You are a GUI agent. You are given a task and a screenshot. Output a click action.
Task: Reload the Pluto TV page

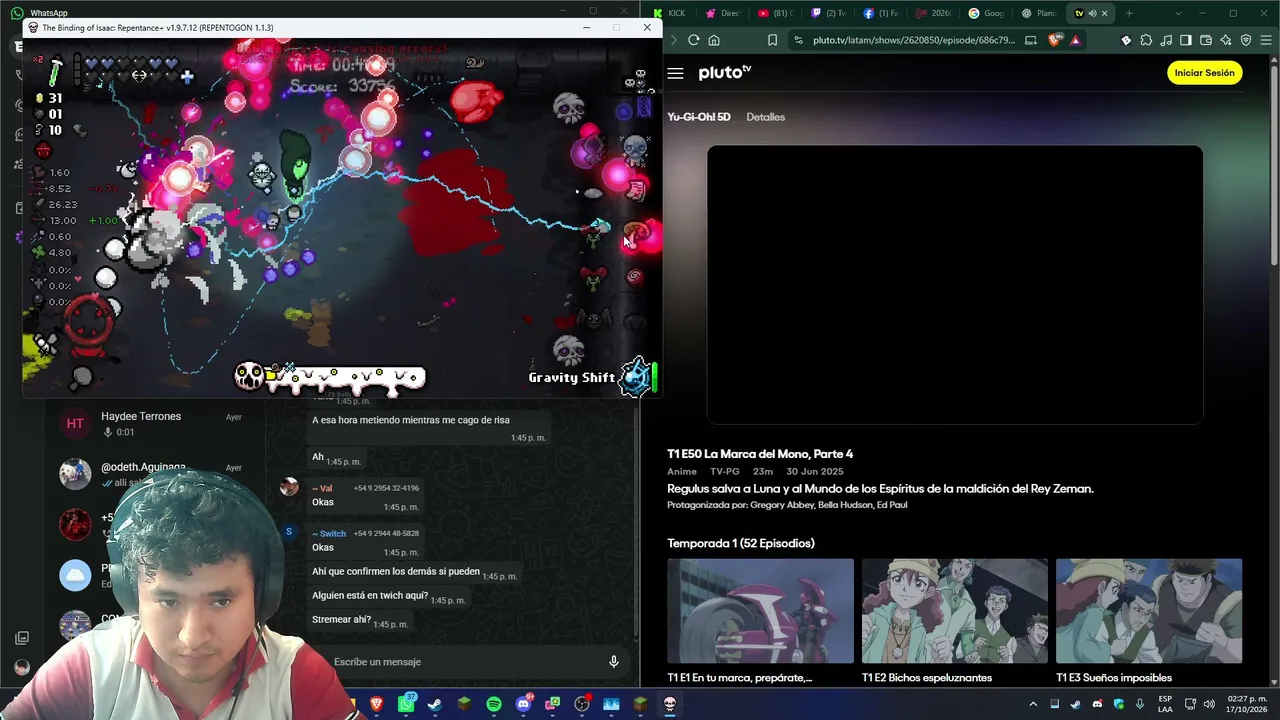693,40
